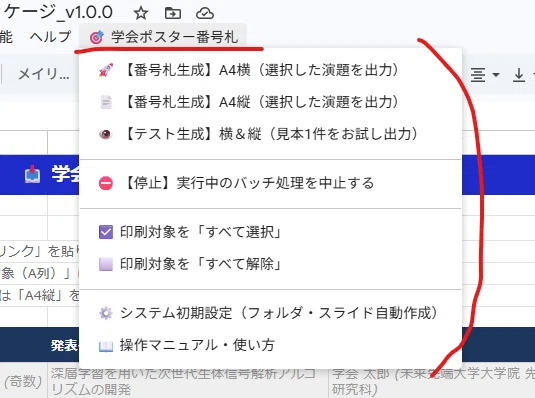Open the ヘルプ menu
535x398 pixels.
click(50, 37)
